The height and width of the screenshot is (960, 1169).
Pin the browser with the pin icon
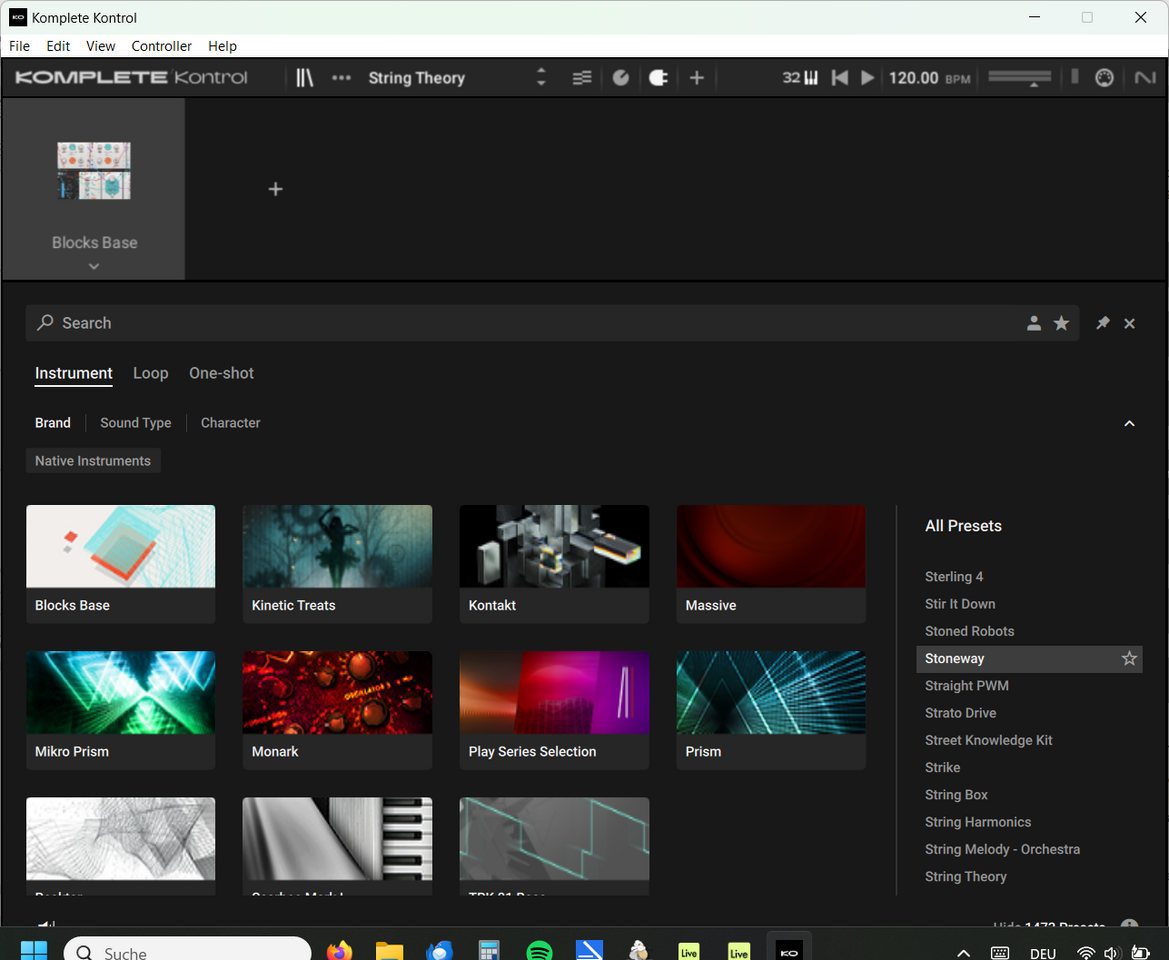1102,323
